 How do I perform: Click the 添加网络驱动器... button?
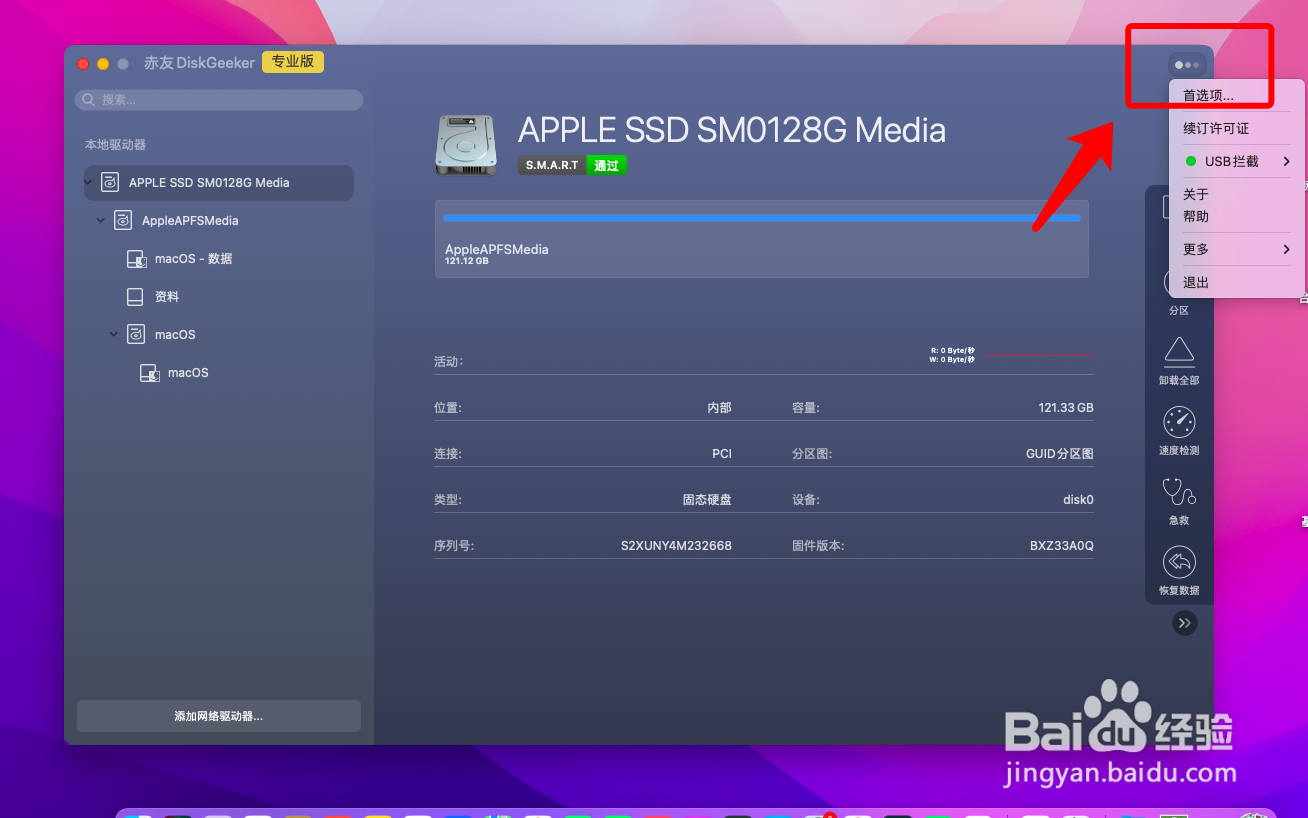pyautogui.click(x=219, y=716)
